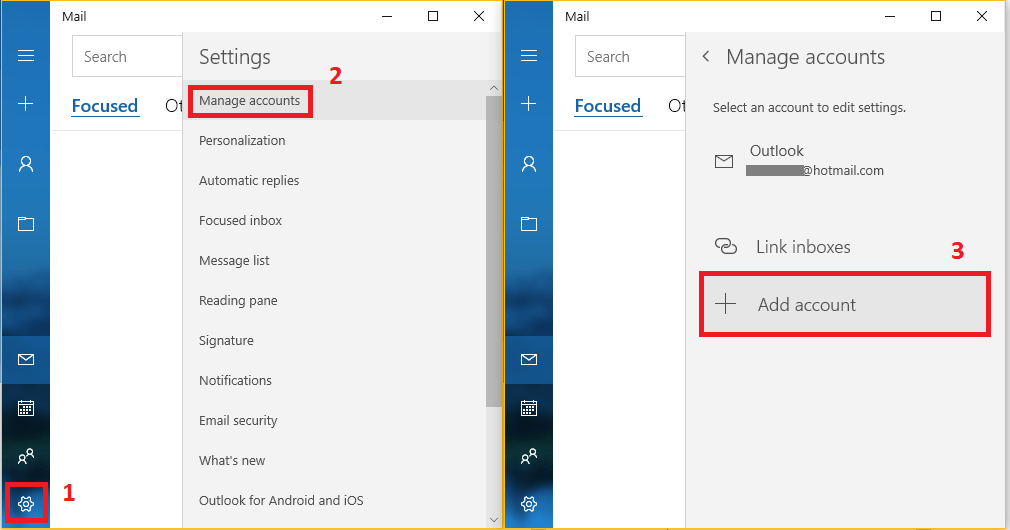The width and height of the screenshot is (1010, 530).
Task: Open Calendar icon in left Mail window
Action: pyautogui.click(x=26, y=408)
